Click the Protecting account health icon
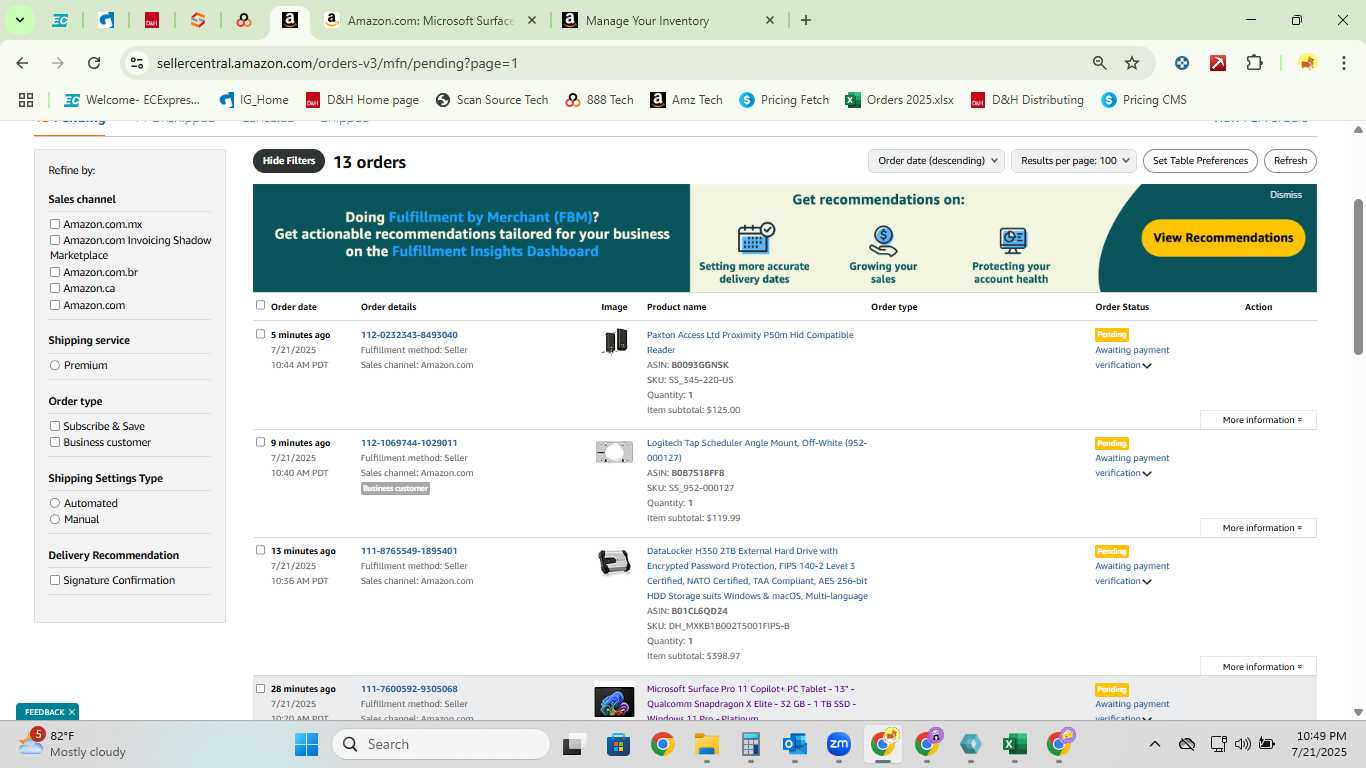Image resolution: width=1366 pixels, height=768 pixels. (x=1012, y=240)
